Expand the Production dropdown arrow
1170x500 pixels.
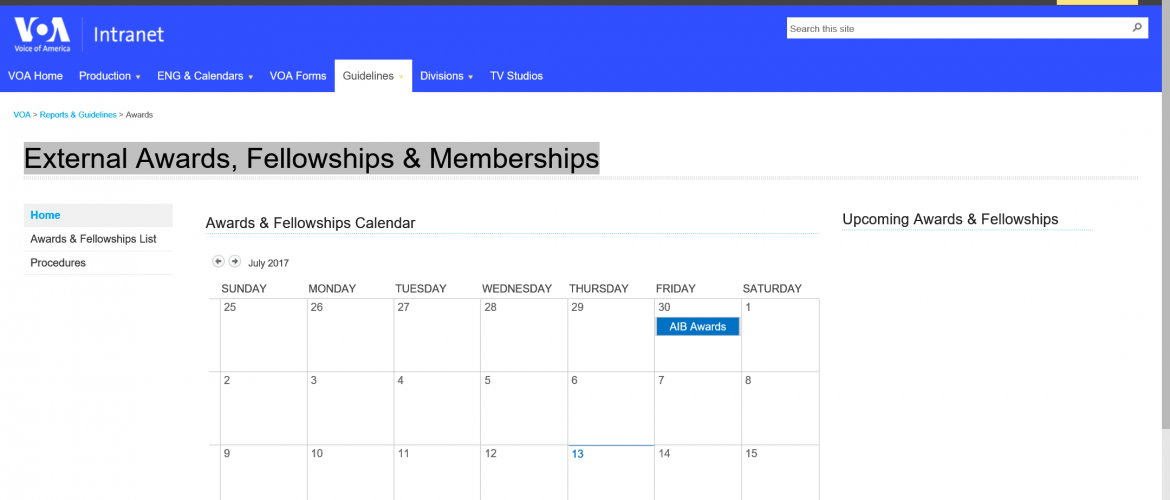[x=138, y=77]
